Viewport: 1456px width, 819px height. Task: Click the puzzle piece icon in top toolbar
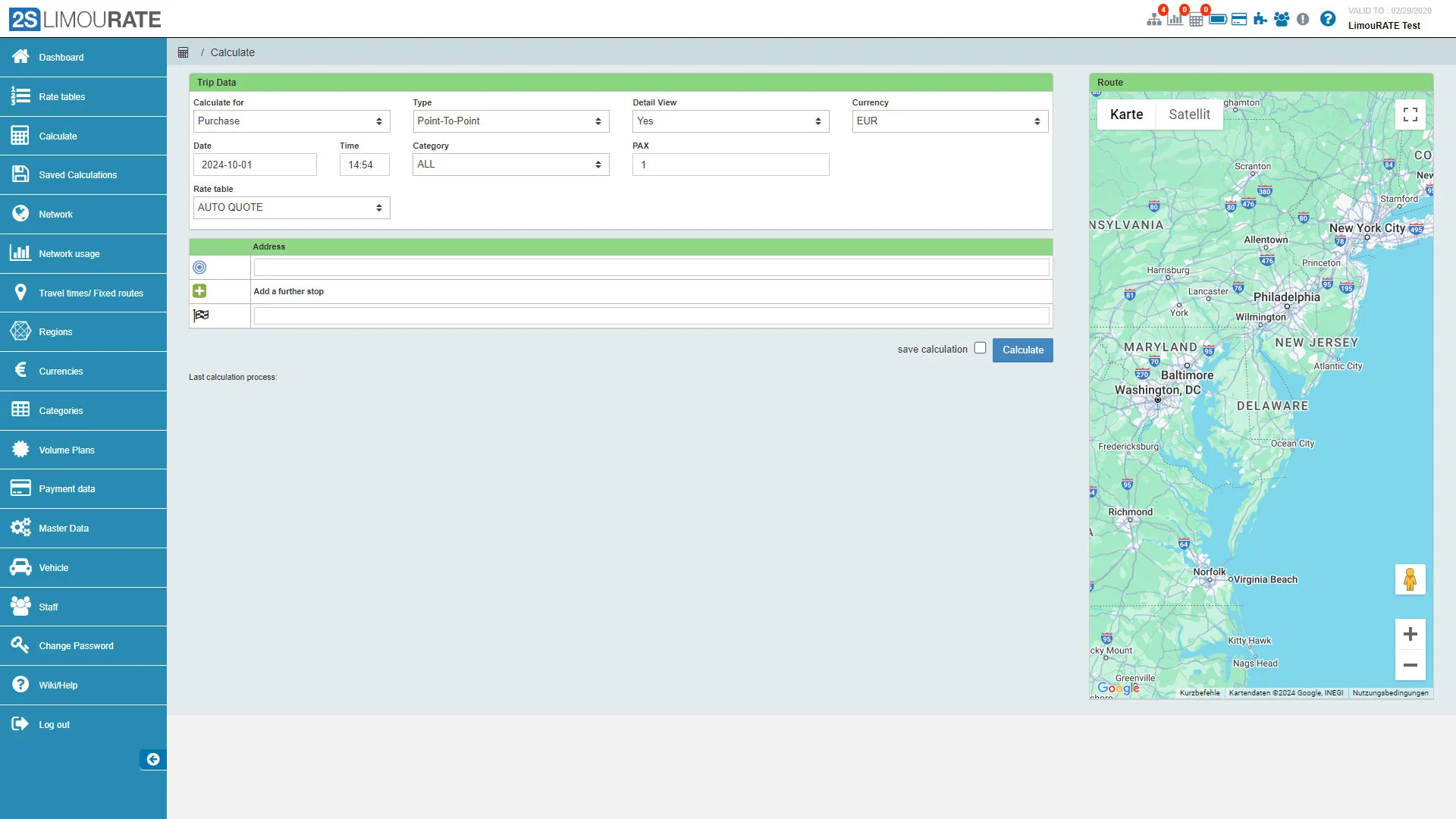click(1260, 19)
